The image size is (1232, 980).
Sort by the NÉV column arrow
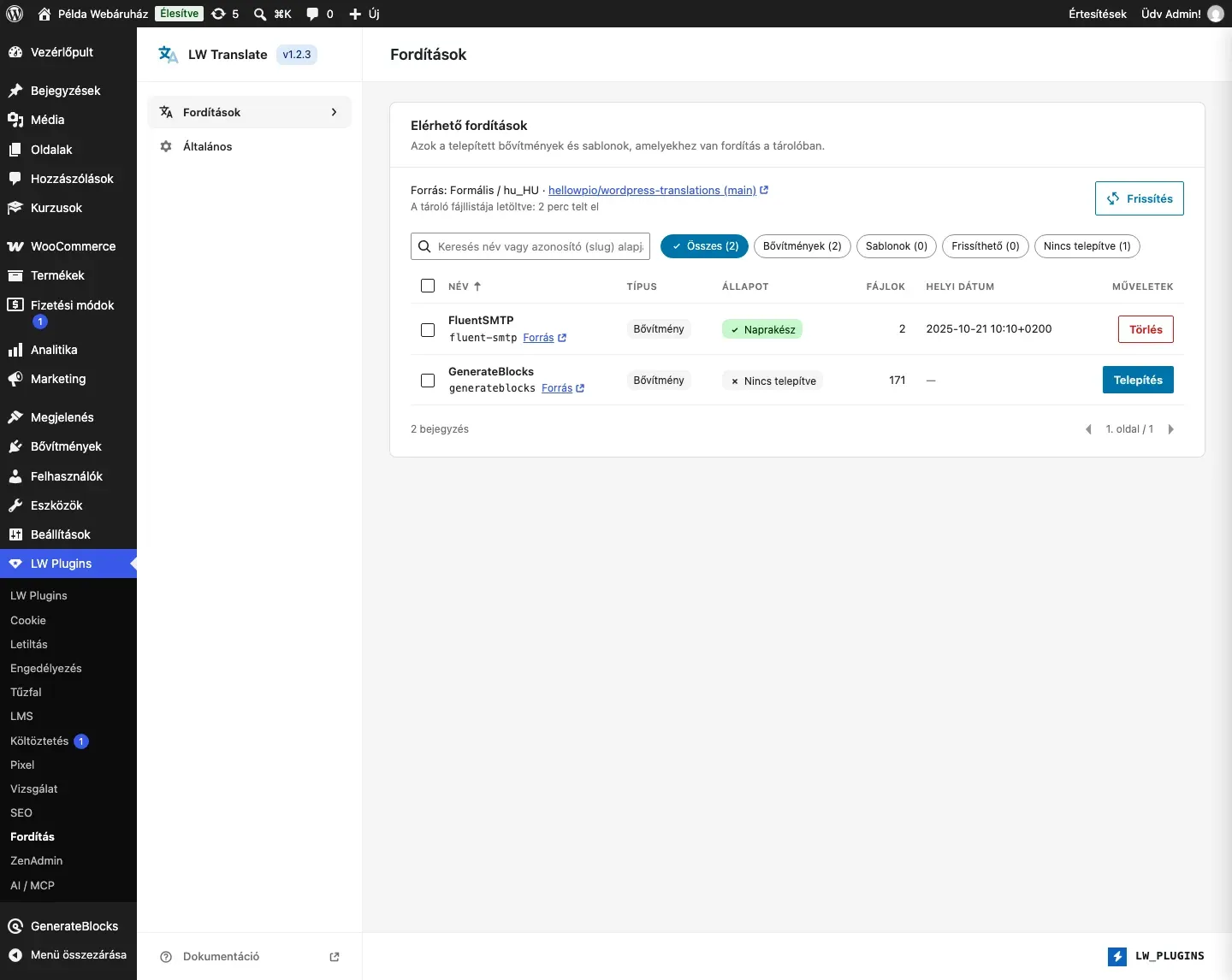coord(477,286)
